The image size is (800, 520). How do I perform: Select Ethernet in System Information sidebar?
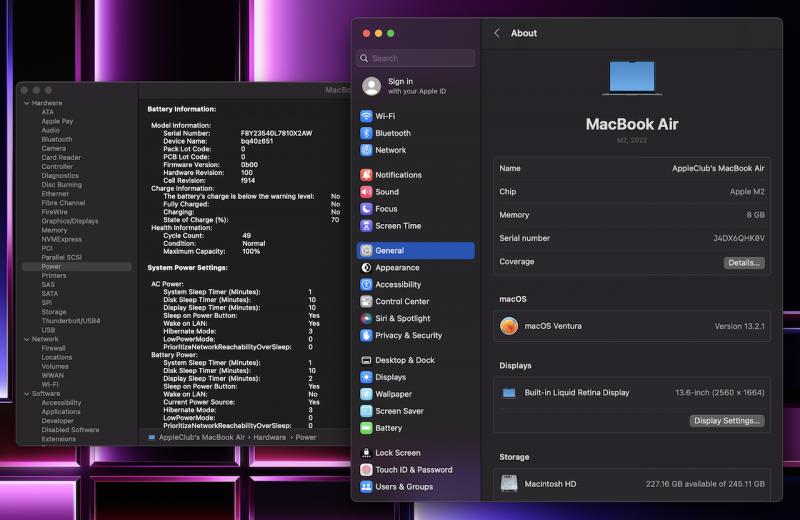pos(55,194)
